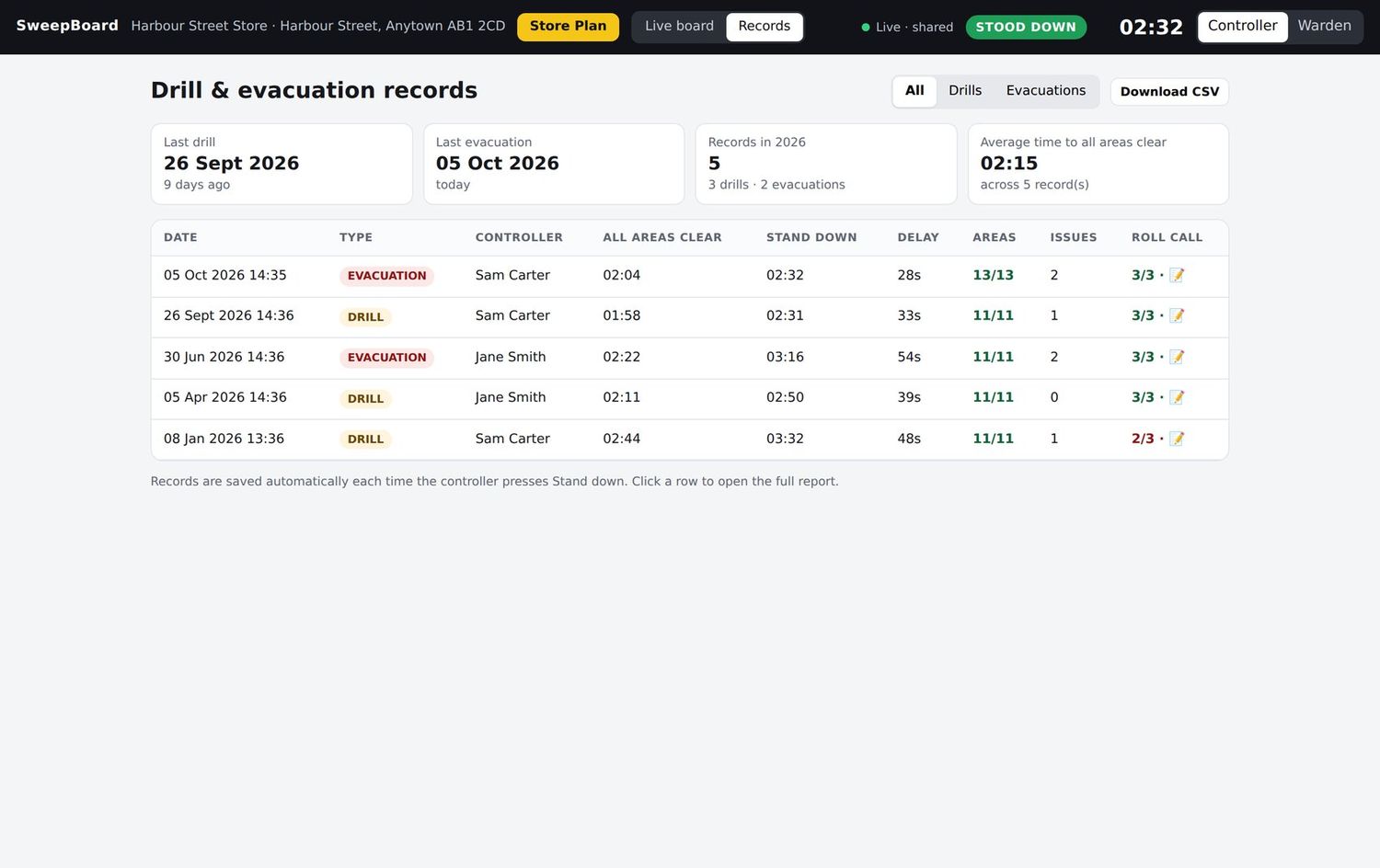Click the 02:32 timer in header
The image size is (1380, 868).
tap(1151, 28)
